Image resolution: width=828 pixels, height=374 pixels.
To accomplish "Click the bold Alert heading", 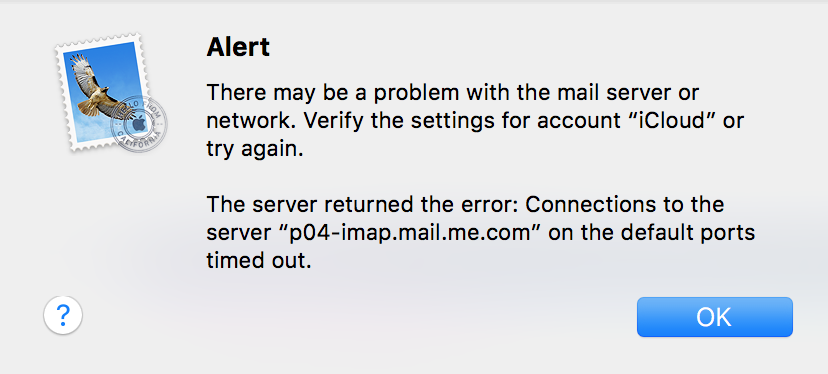I will pyautogui.click(x=238, y=48).
